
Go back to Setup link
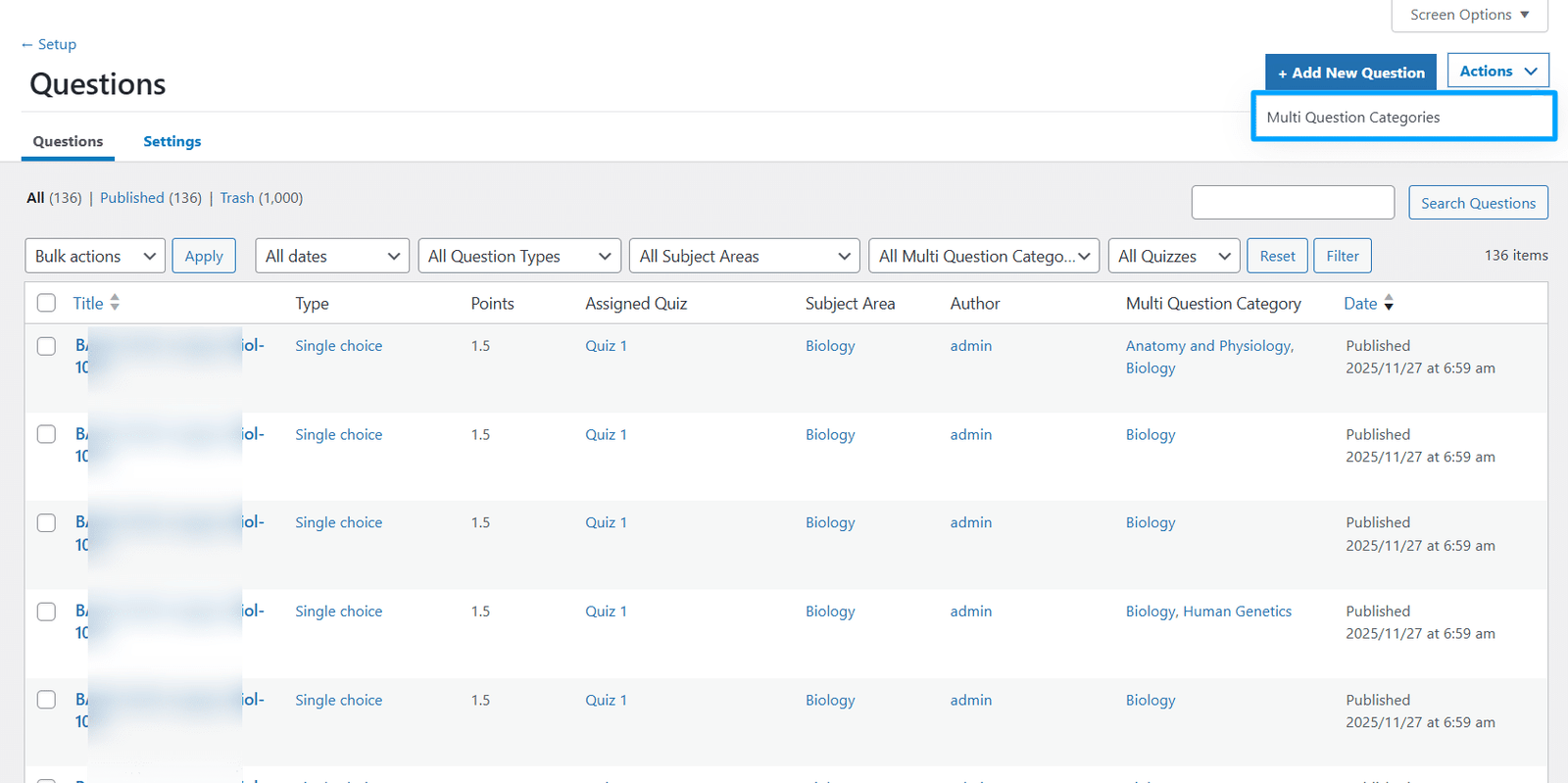49,44
